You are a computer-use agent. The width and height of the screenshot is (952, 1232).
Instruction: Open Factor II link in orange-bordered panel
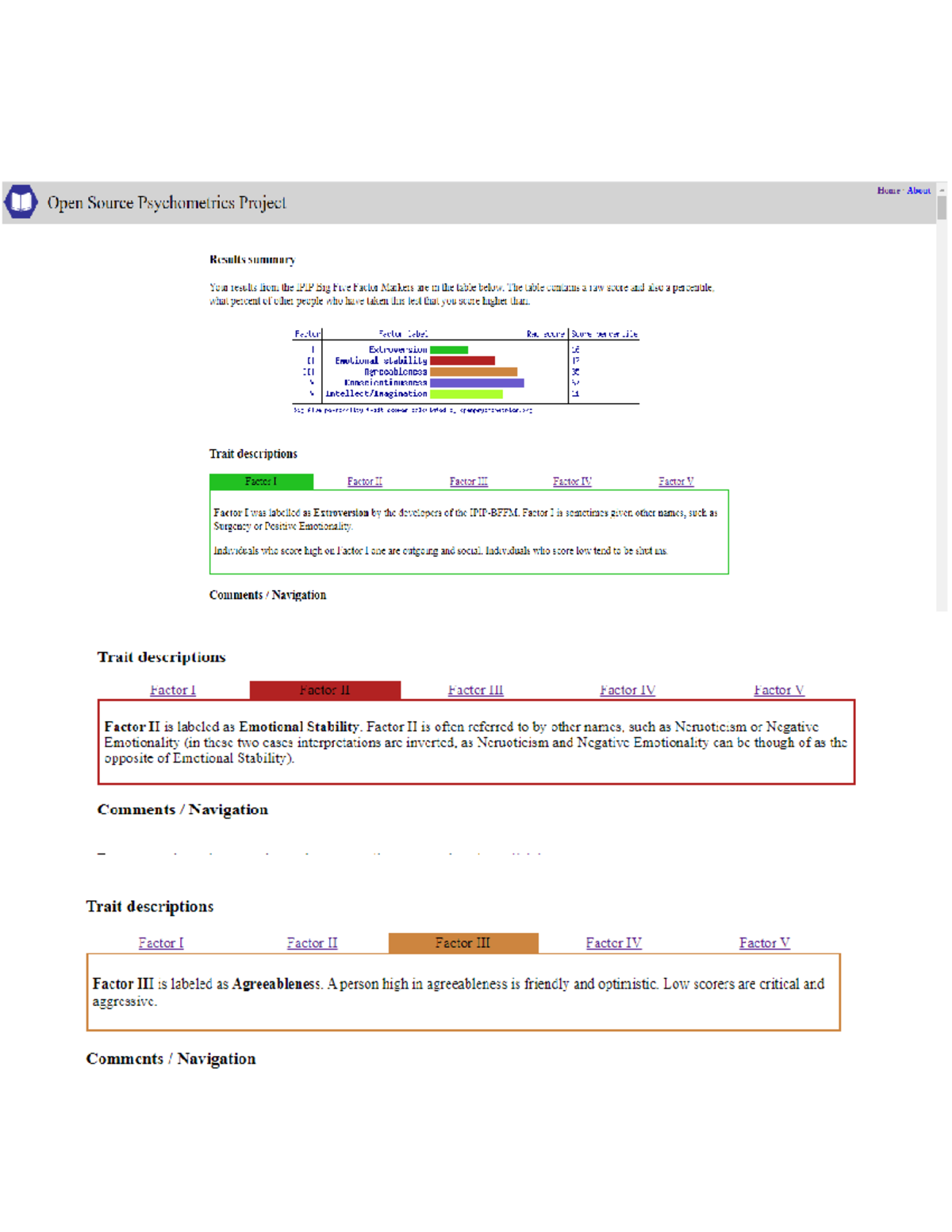tap(312, 943)
